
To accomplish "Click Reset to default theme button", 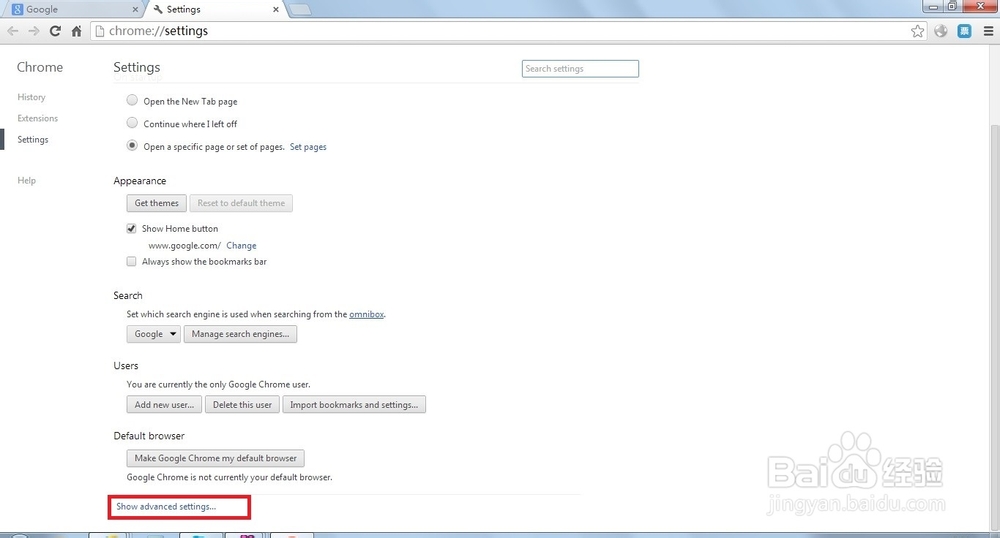I will tap(241, 203).
